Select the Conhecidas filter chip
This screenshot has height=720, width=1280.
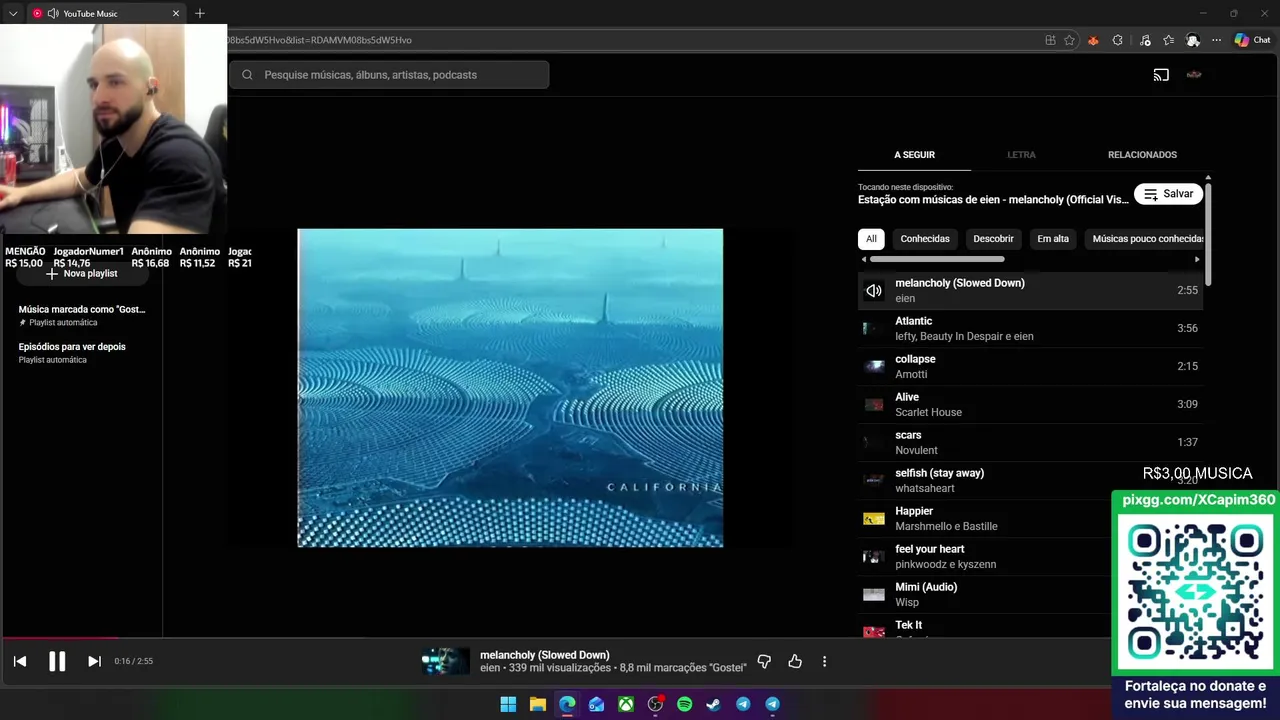point(925,239)
